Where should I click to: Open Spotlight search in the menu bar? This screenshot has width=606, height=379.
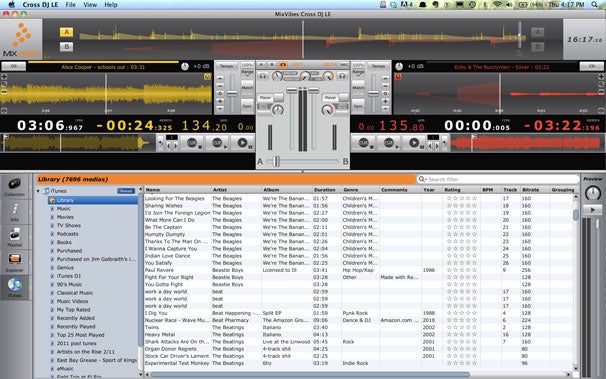point(594,5)
